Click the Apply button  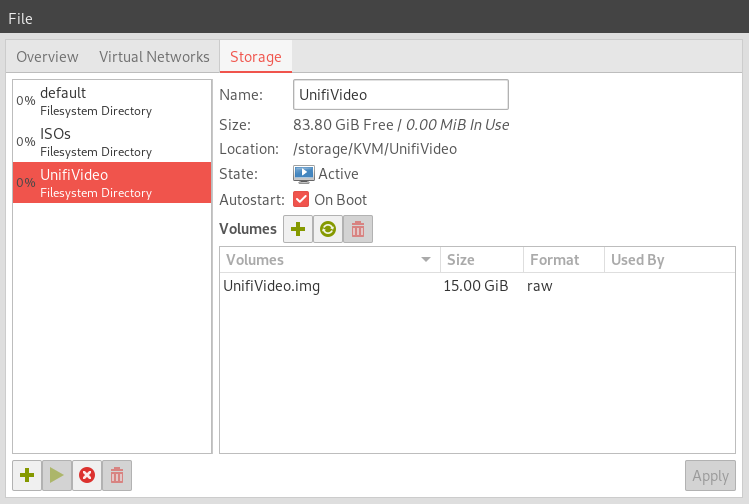tap(710, 476)
